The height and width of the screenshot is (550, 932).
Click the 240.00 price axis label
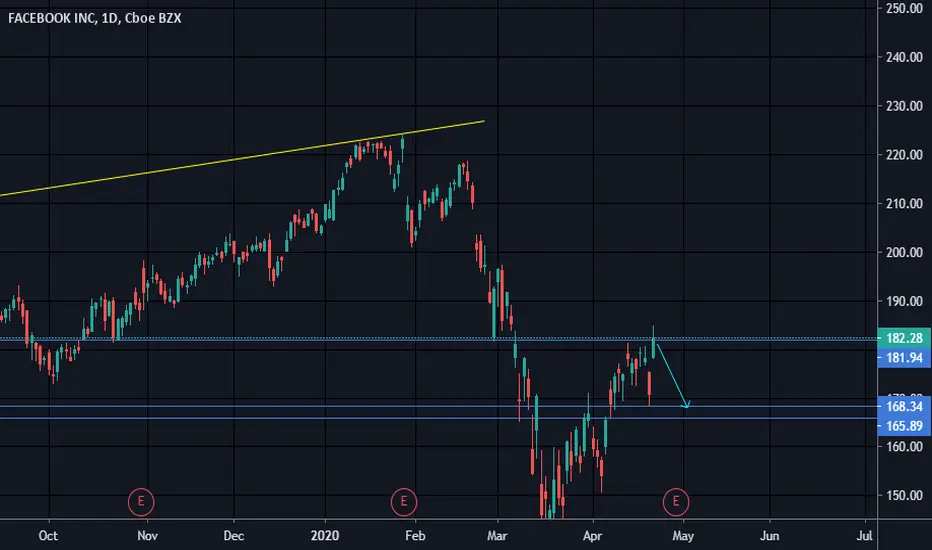click(x=904, y=57)
